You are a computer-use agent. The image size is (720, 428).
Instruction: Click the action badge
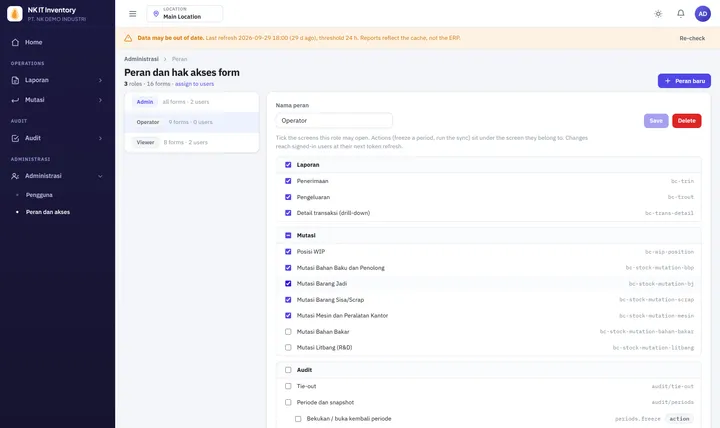coord(679,419)
